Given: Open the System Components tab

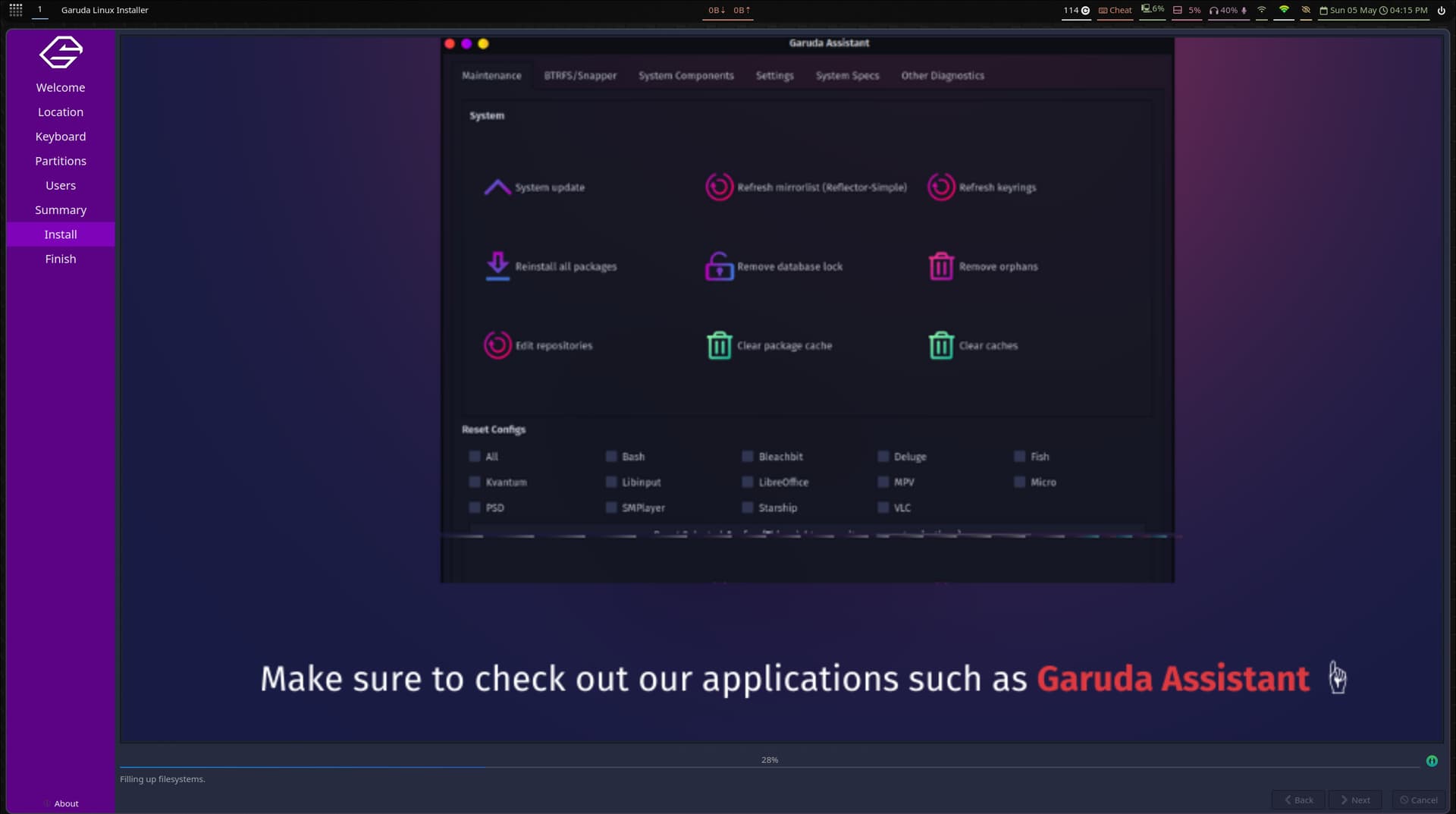Looking at the screenshot, I should [x=686, y=76].
